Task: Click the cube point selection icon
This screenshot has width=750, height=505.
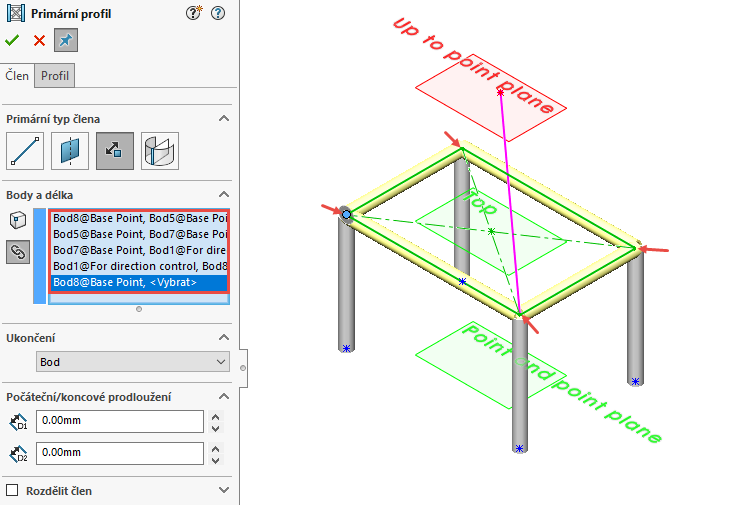Action: point(18,220)
